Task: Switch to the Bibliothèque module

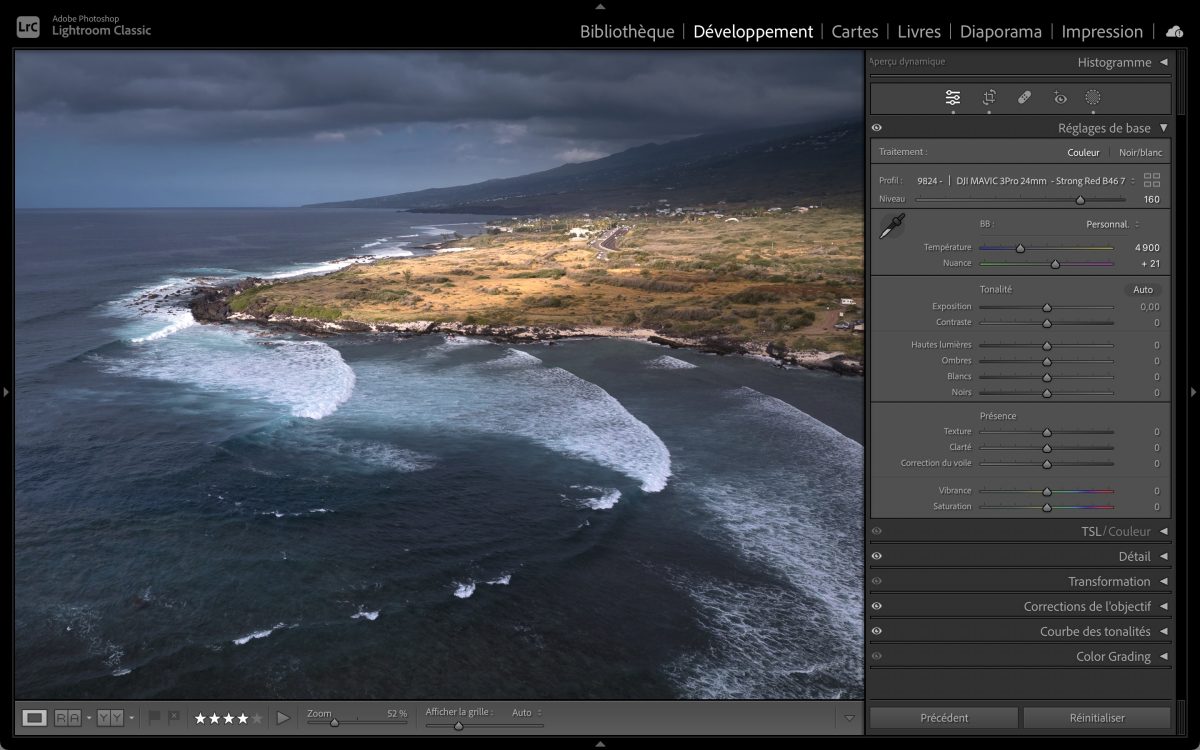Action: (x=627, y=31)
